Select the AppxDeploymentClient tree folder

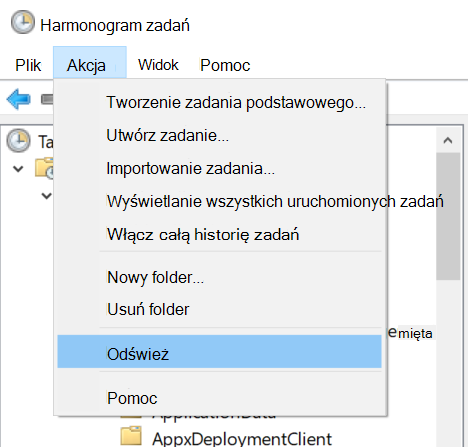point(242,439)
